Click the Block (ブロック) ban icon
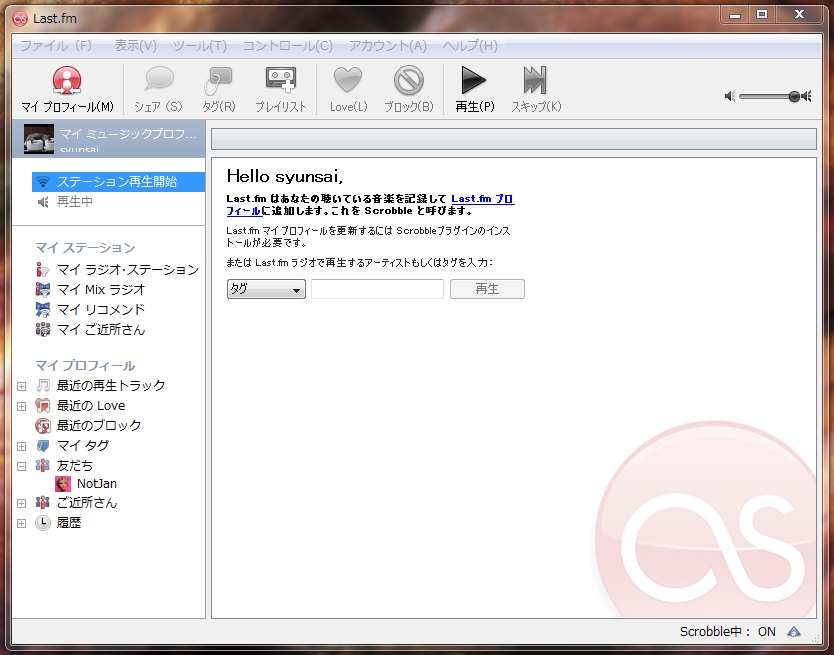Image resolution: width=834 pixels, height=655 pixels. [x=408, y=80]
